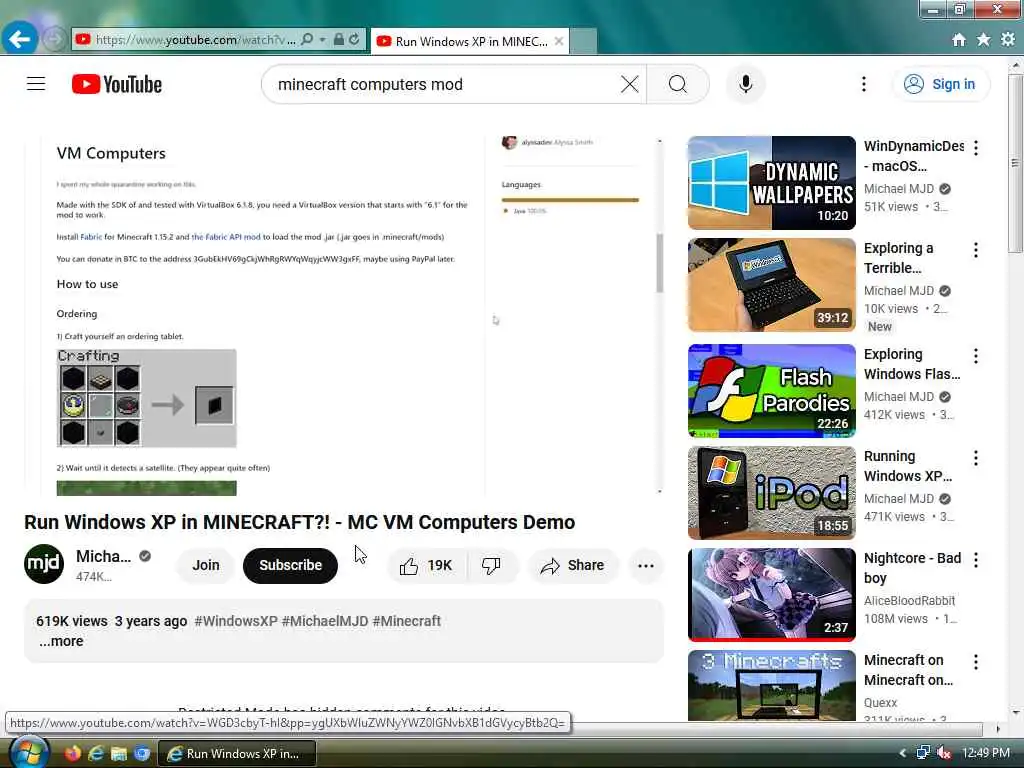Open WinDynamicDes video title
Image resolution: width=1024 pixels, height=768 pixels.
click(914, 156)
